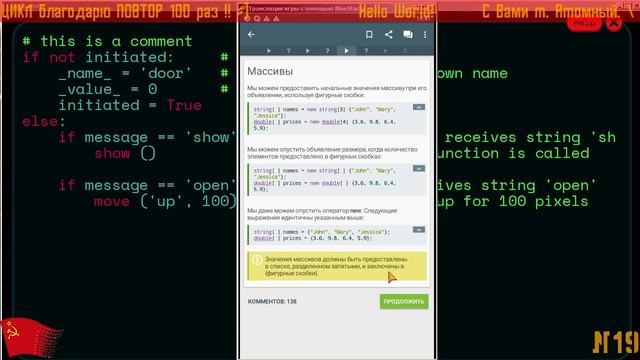640x360 pixels.
Task: Click the Массивы lesson heading
Action: 270,71
